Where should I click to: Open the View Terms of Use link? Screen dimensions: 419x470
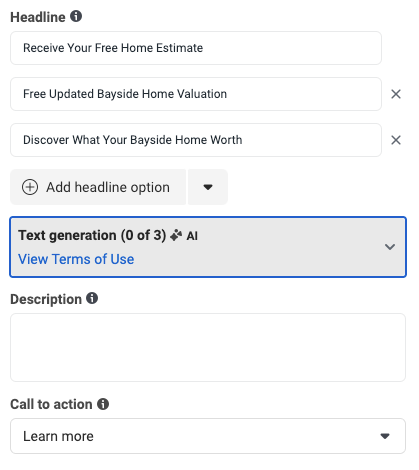click(x=76, y=259)
